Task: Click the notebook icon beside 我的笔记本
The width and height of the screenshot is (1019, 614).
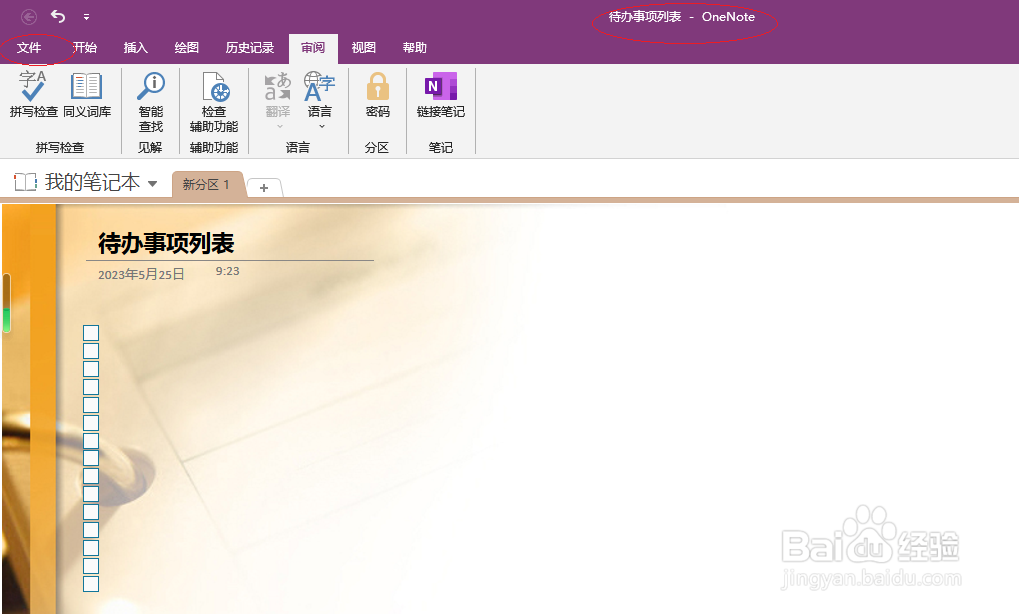Action: pyautogui.click(x=25, y=182)
